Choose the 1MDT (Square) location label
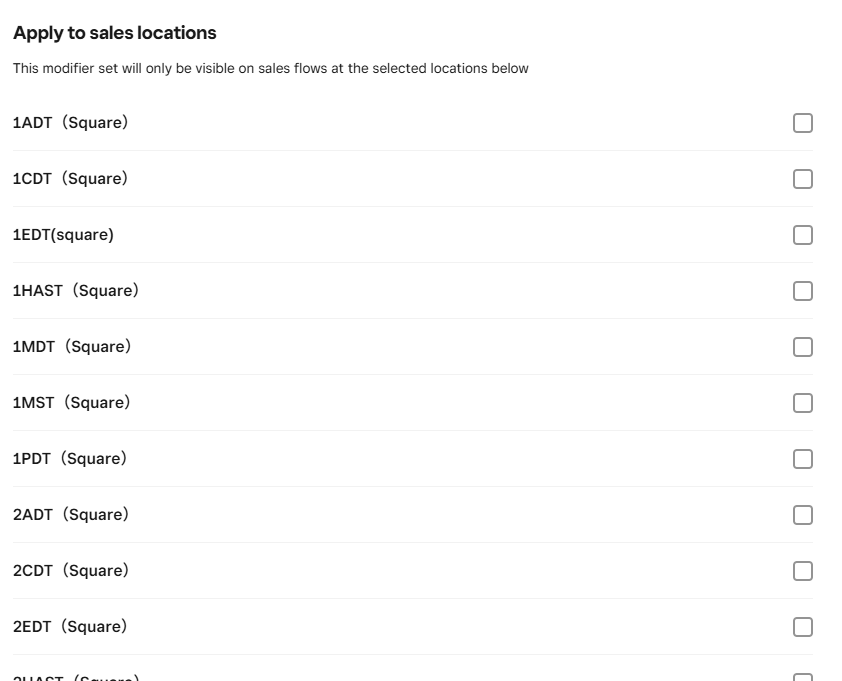842x681 pixels. point(71,347)
